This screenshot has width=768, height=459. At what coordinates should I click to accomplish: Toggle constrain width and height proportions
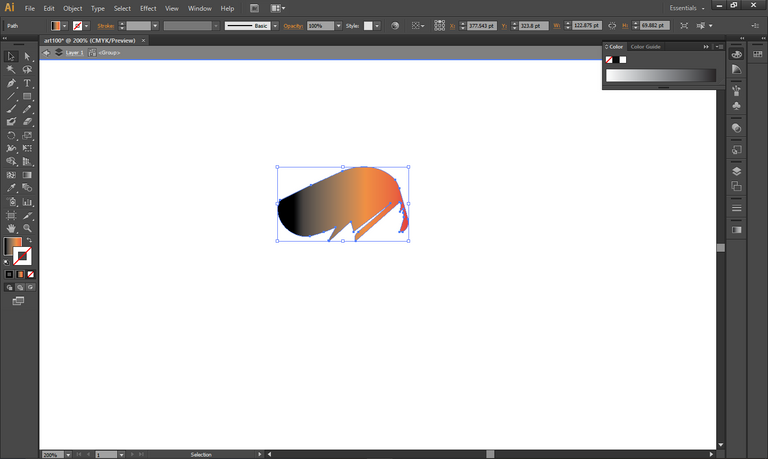click(x=612, y=25)
